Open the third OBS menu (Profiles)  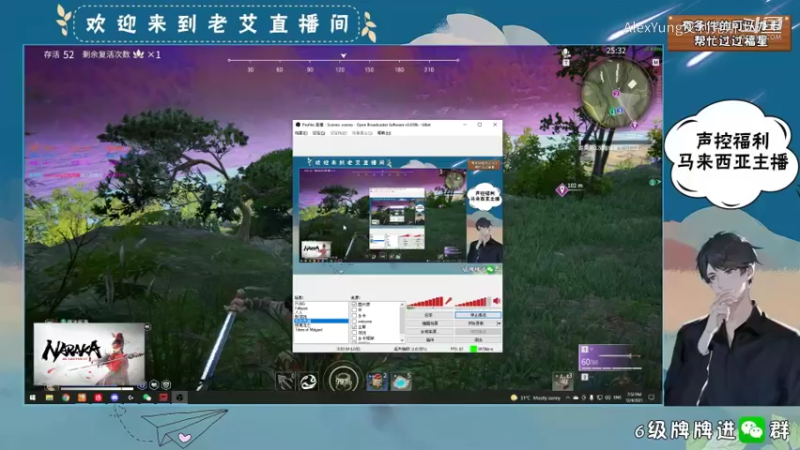pyautogui.click(x=339, y=133)
